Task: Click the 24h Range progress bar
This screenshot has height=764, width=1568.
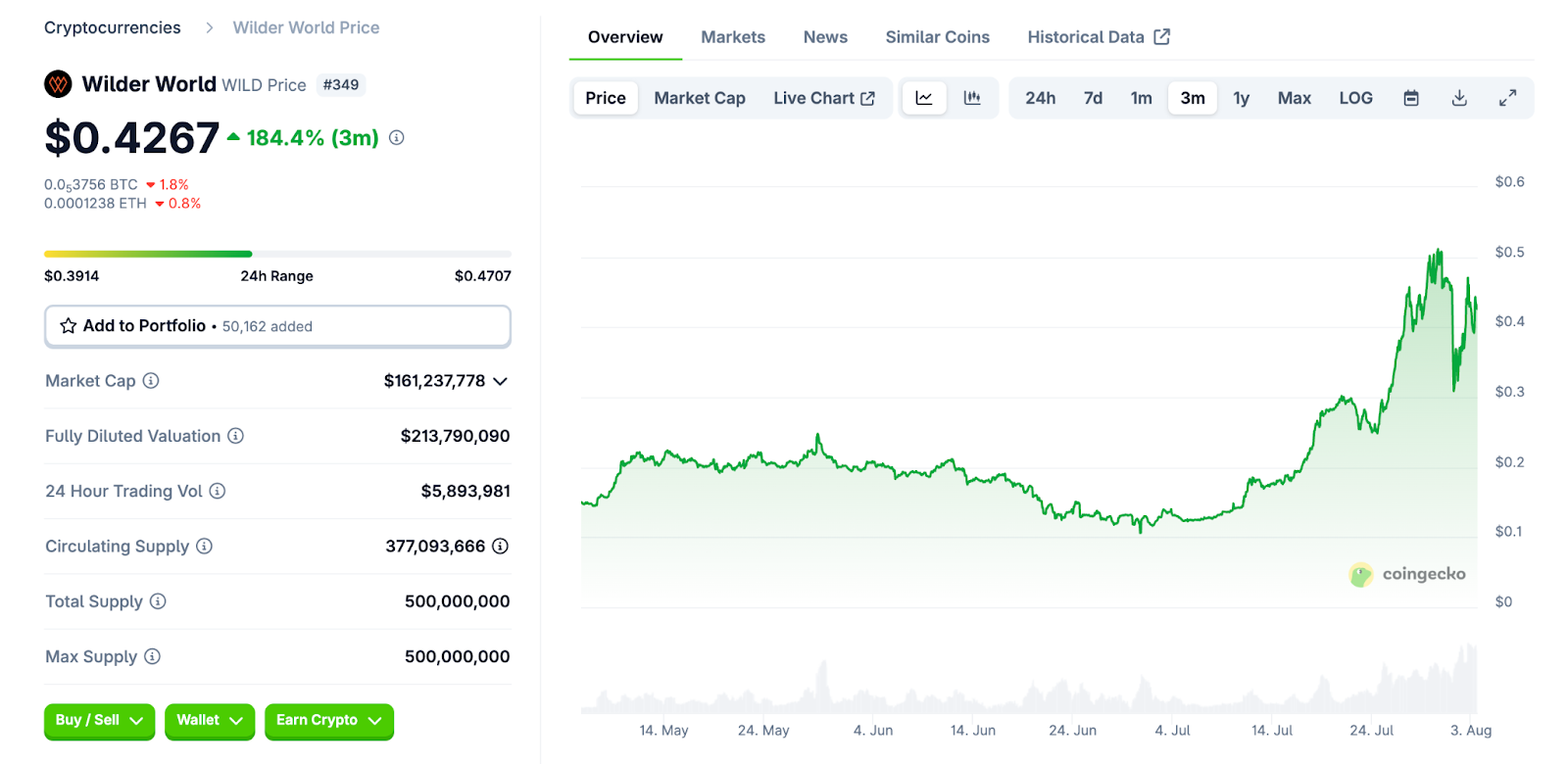Action: click(x=277, y=254)
